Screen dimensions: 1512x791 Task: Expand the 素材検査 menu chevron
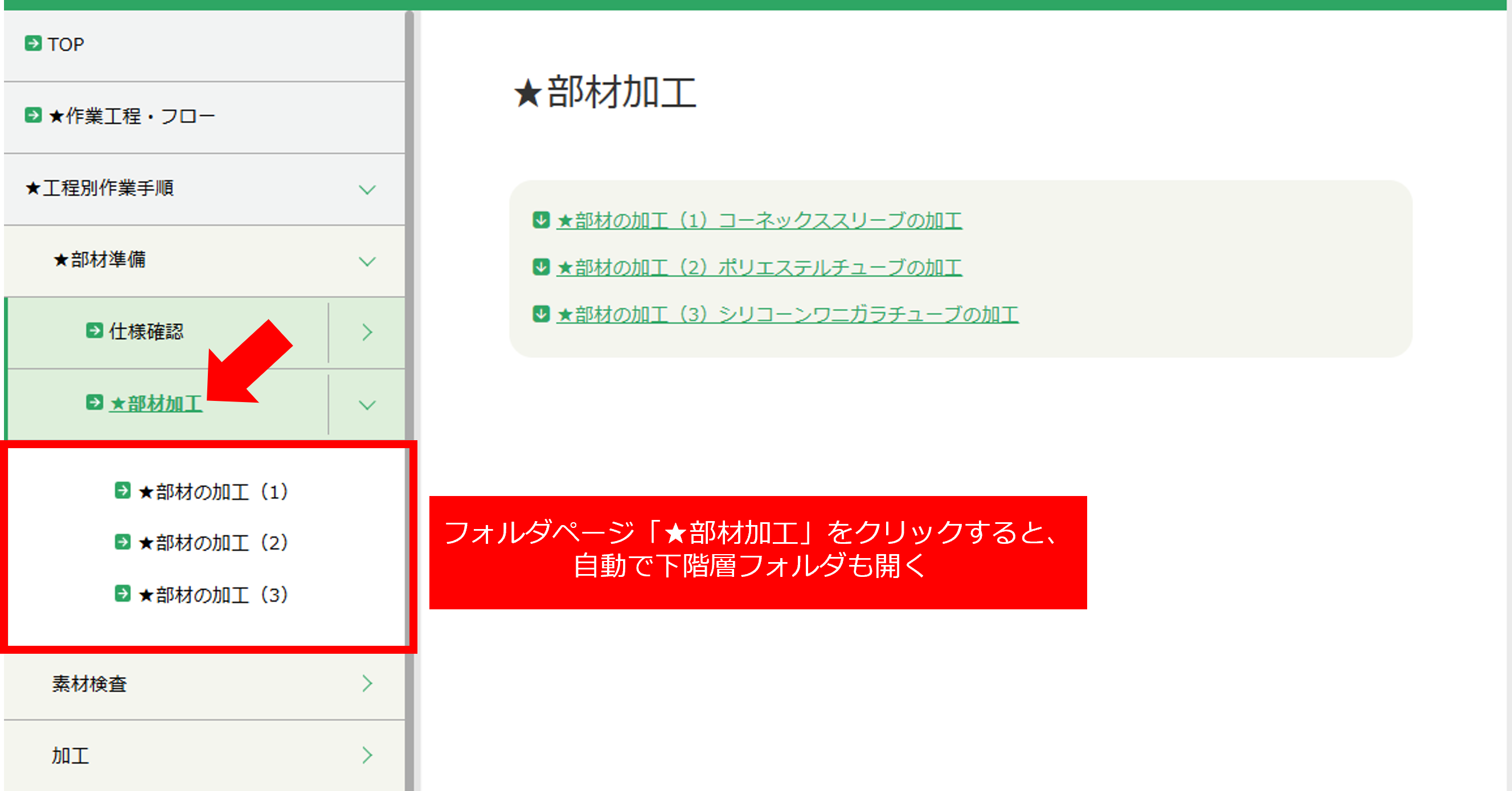point(367,683)
